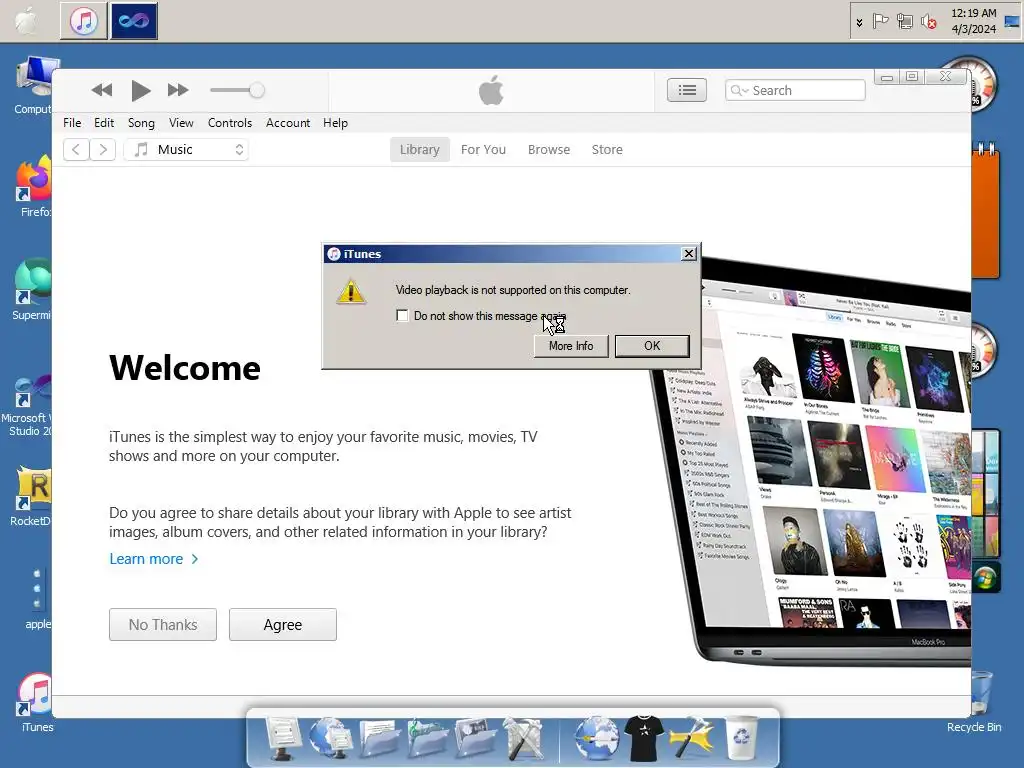
Task: Open the iTunes desktop shortcut
Action: (37, 703)
